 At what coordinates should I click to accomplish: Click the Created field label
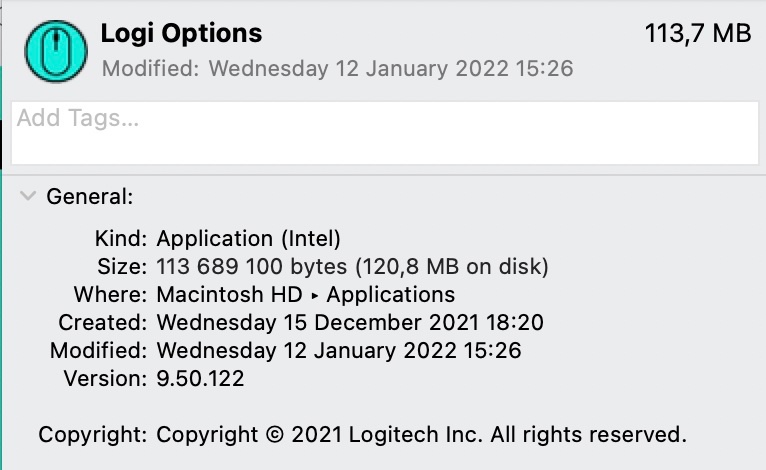click(103, 323)
